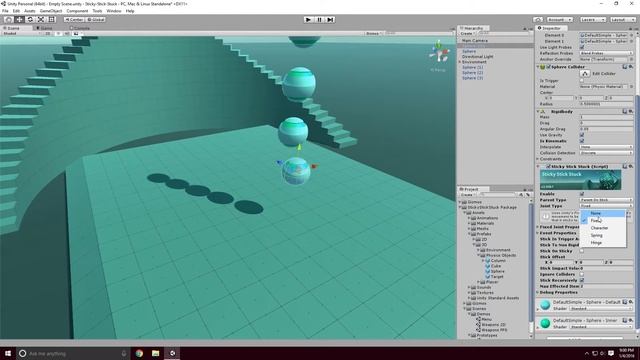Open Account dropdown in toolbar
This screenshot has height=360, width=640.
pyautogui.click(x=560, y=20)
